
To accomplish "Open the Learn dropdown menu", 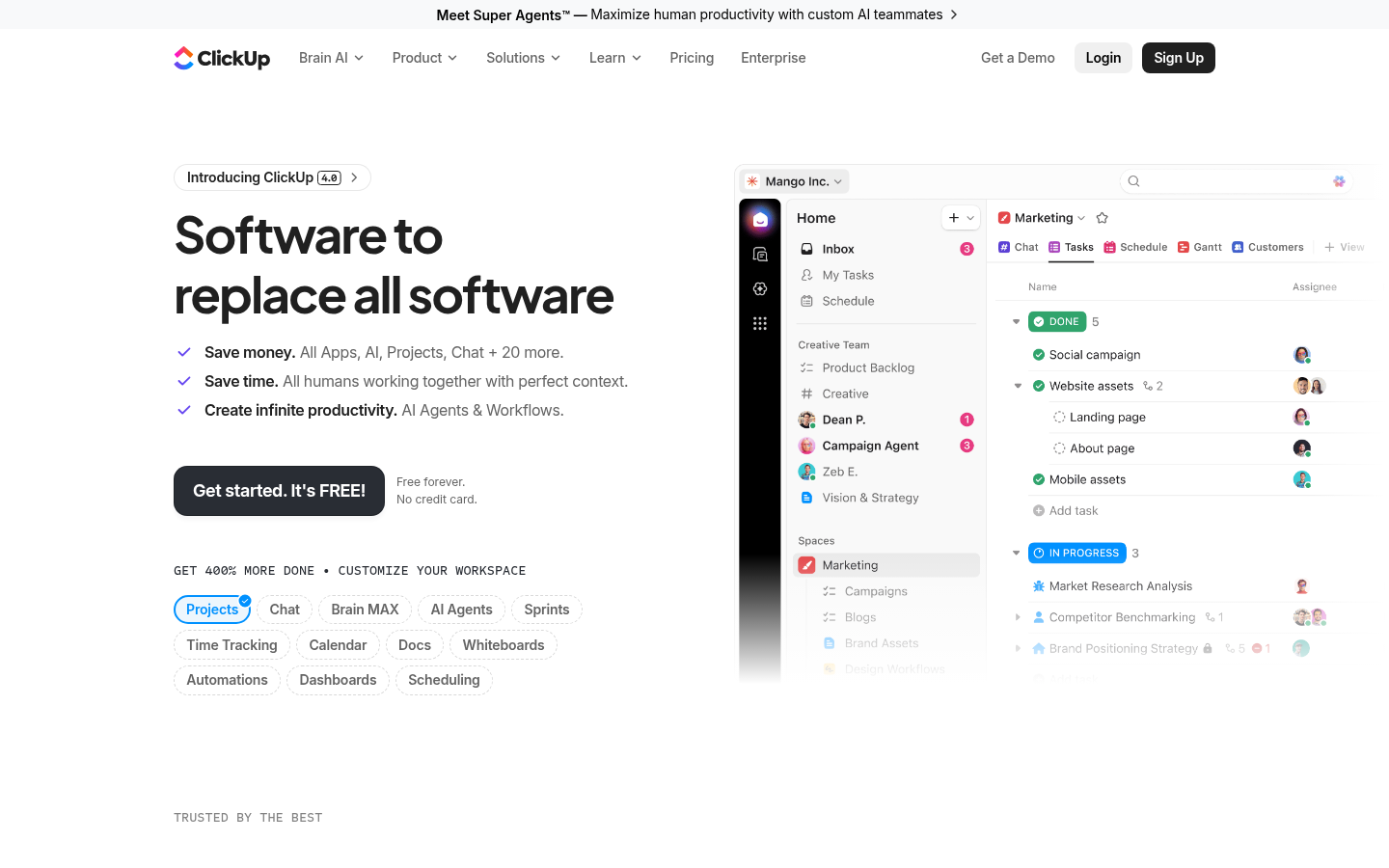I will click(615, 58).
